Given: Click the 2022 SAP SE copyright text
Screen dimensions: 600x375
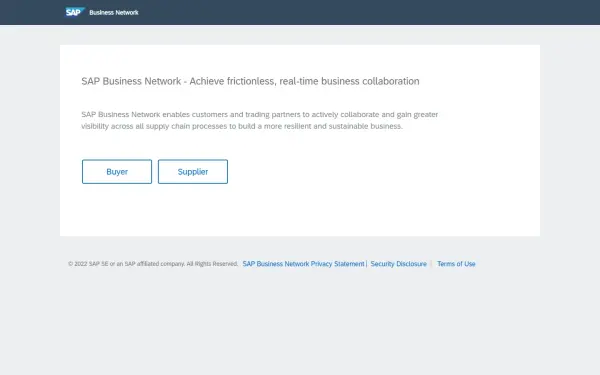Looking at the screenshot, I should coord(153,264).
